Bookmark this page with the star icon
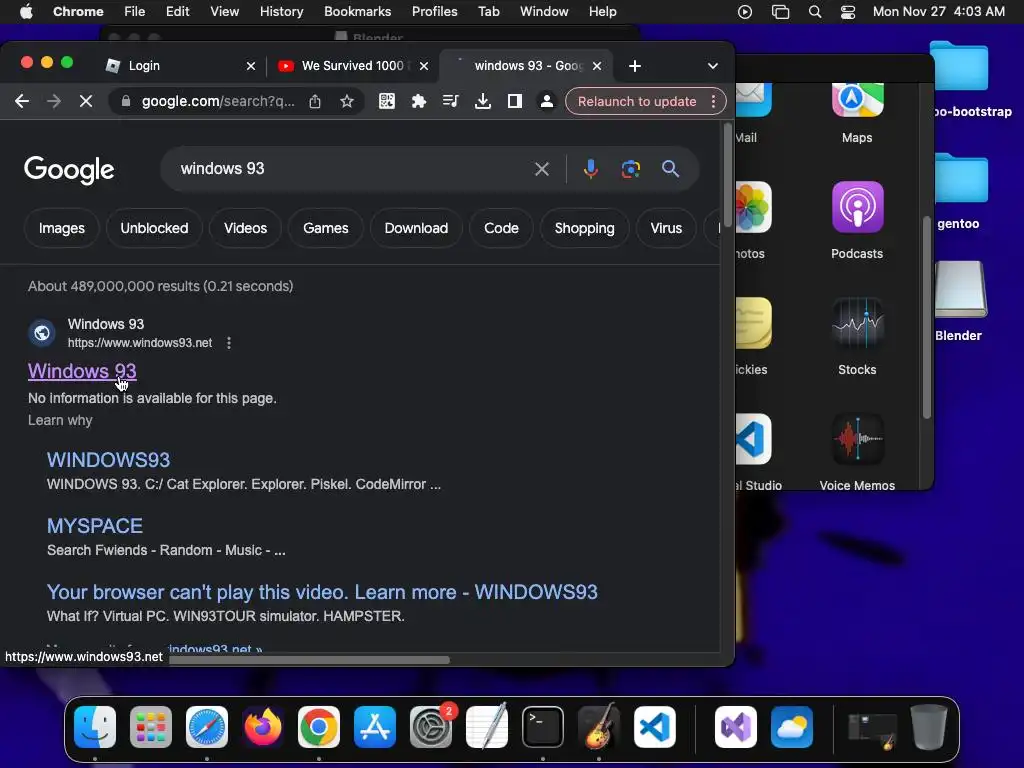This screenshot has height=768, width=1024. pyautogui.click(x=347, y=101)
